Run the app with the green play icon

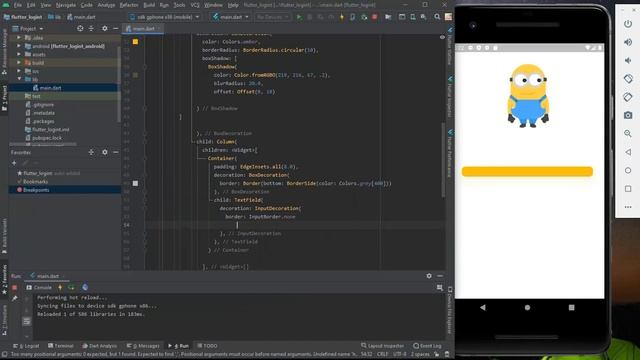pos(299,17)
